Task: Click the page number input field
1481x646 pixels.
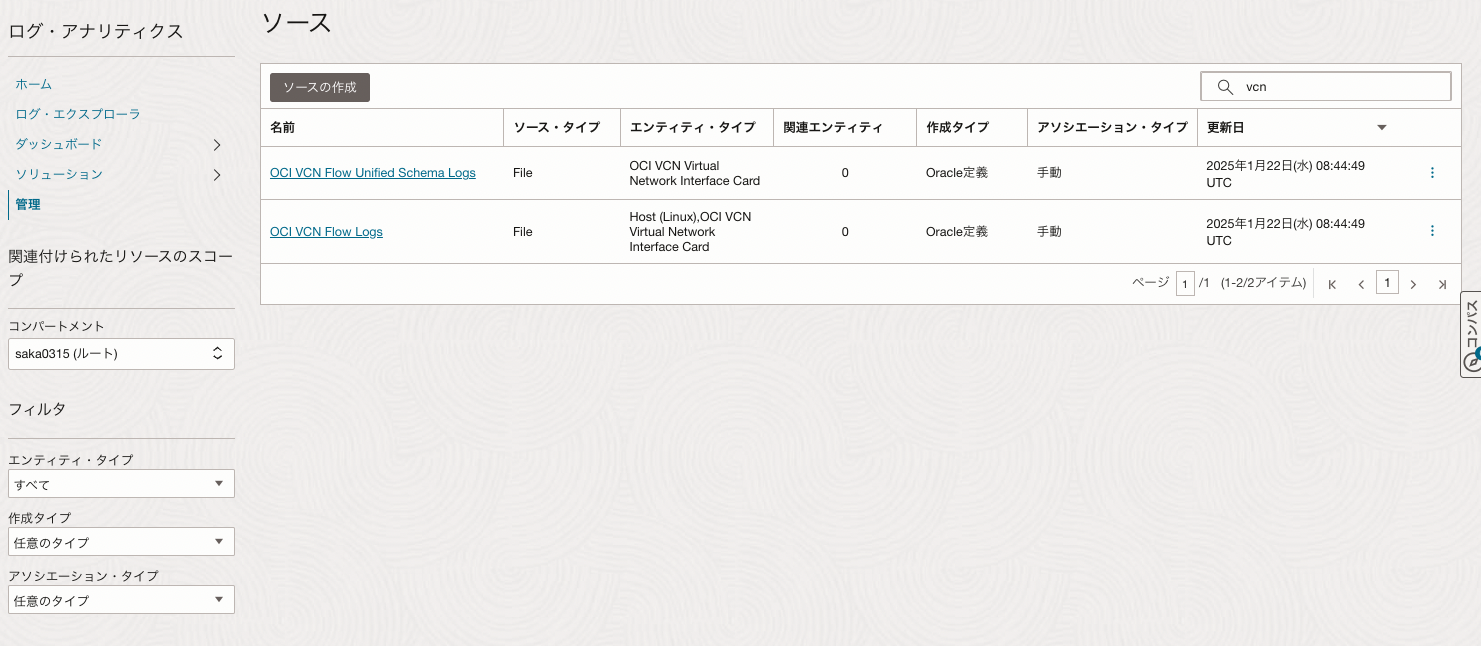Action: coord(1186,284)
